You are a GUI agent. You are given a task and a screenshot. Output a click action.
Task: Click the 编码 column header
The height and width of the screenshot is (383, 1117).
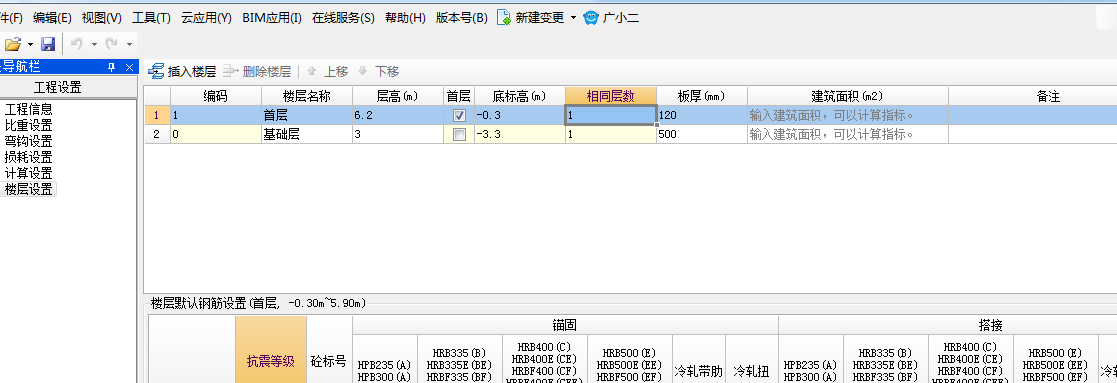[x=215, y=96]
